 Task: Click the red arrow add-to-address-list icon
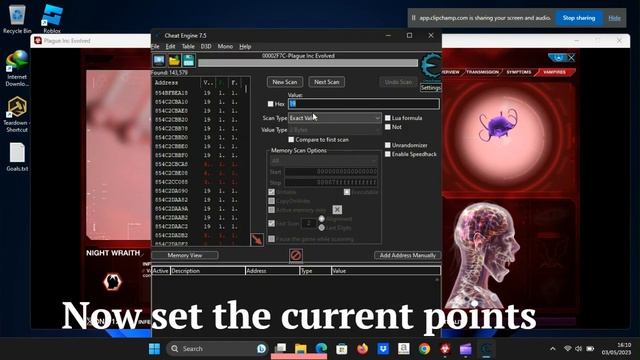257,239
